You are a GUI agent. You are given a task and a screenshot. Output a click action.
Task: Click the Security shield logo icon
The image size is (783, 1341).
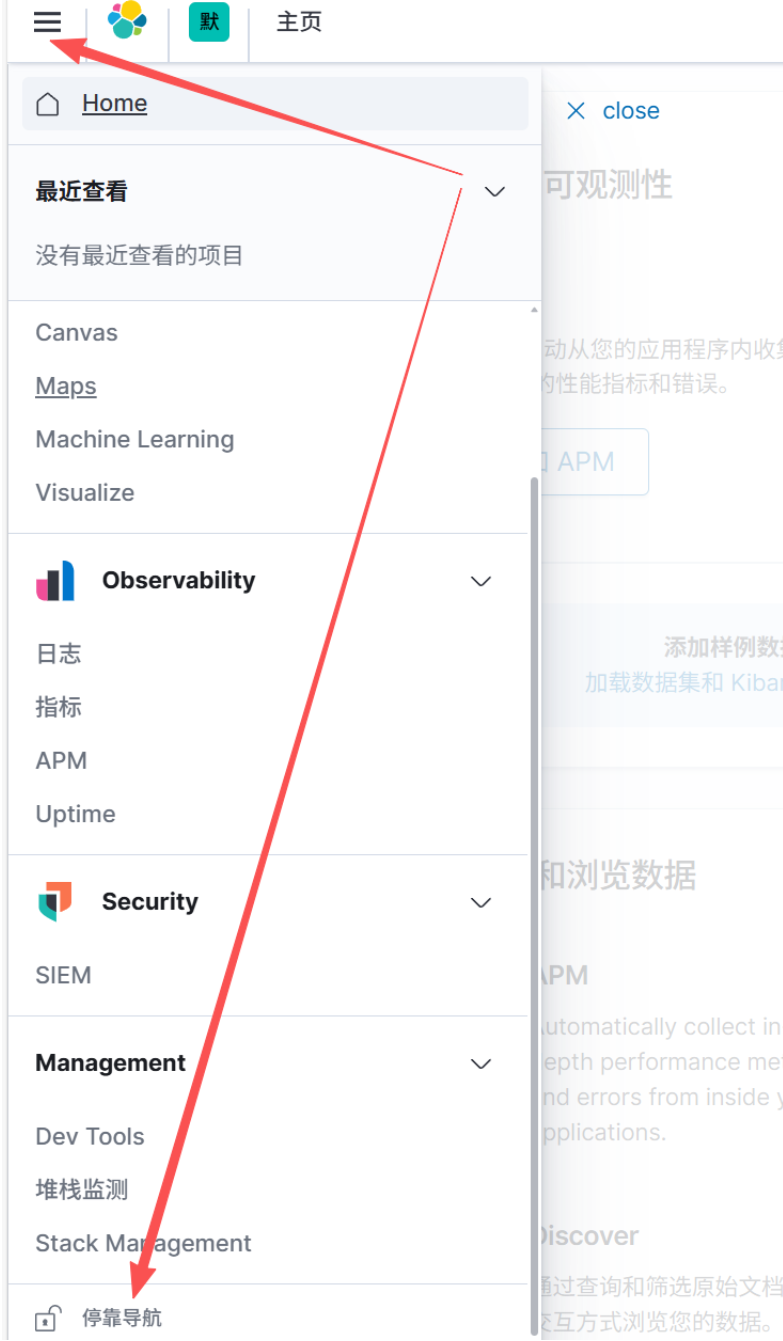[x=55, y=902]
